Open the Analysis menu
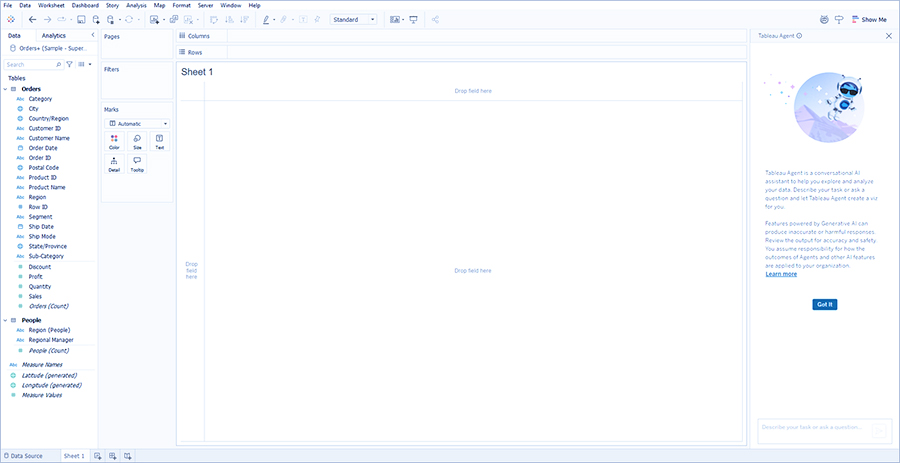Screen dimensions: 900x463 [x=136, y=5]
